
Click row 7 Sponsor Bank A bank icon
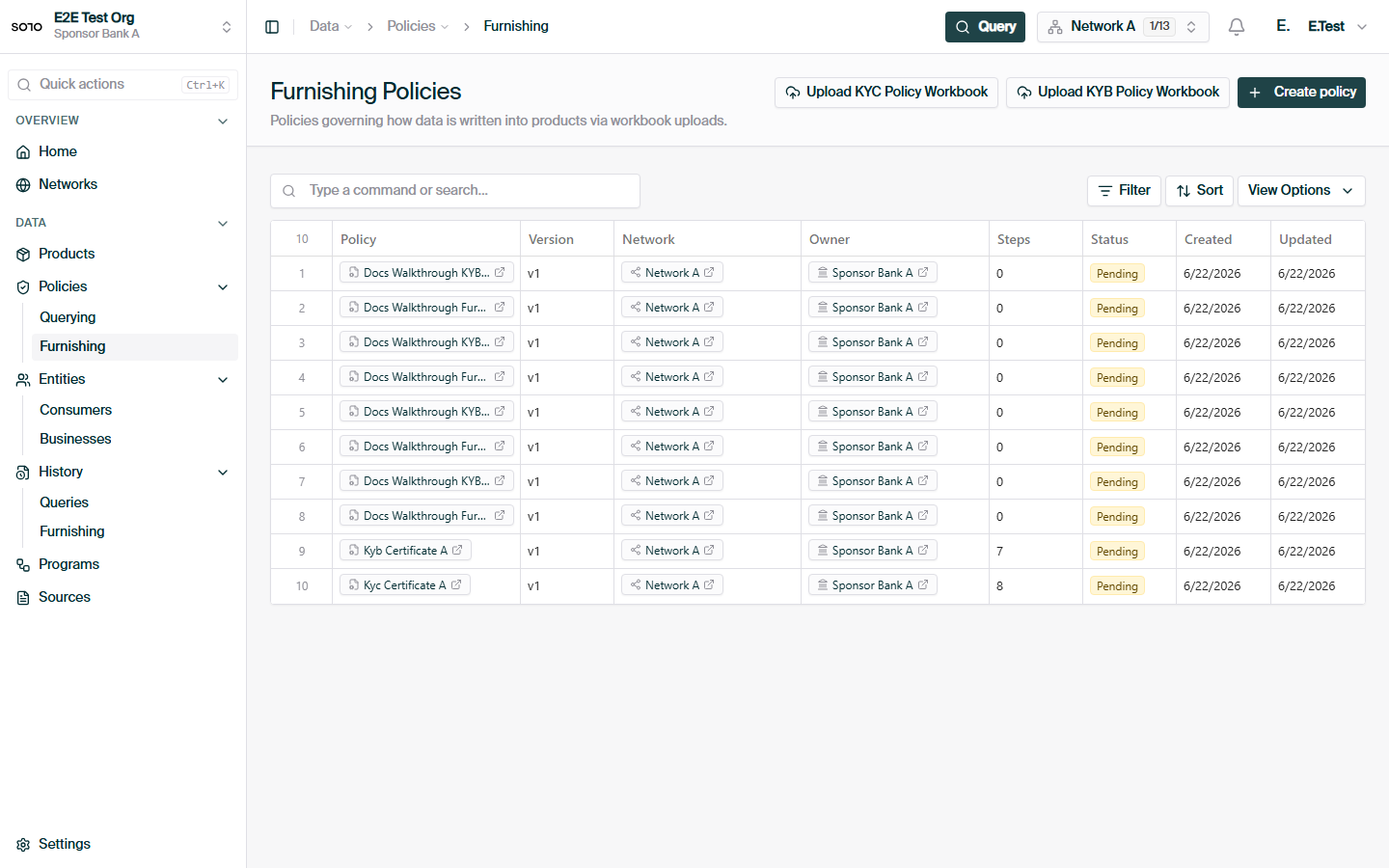point(823,481)
